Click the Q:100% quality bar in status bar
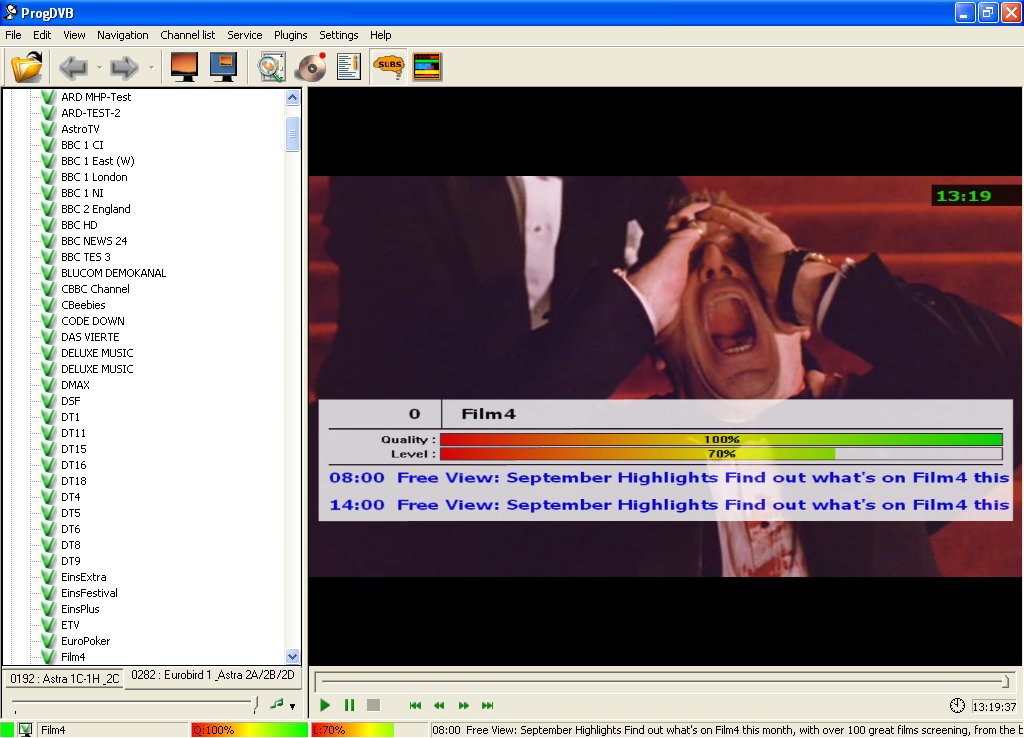The height and width of the screenshot is (738, 1024). pos(249,730)
